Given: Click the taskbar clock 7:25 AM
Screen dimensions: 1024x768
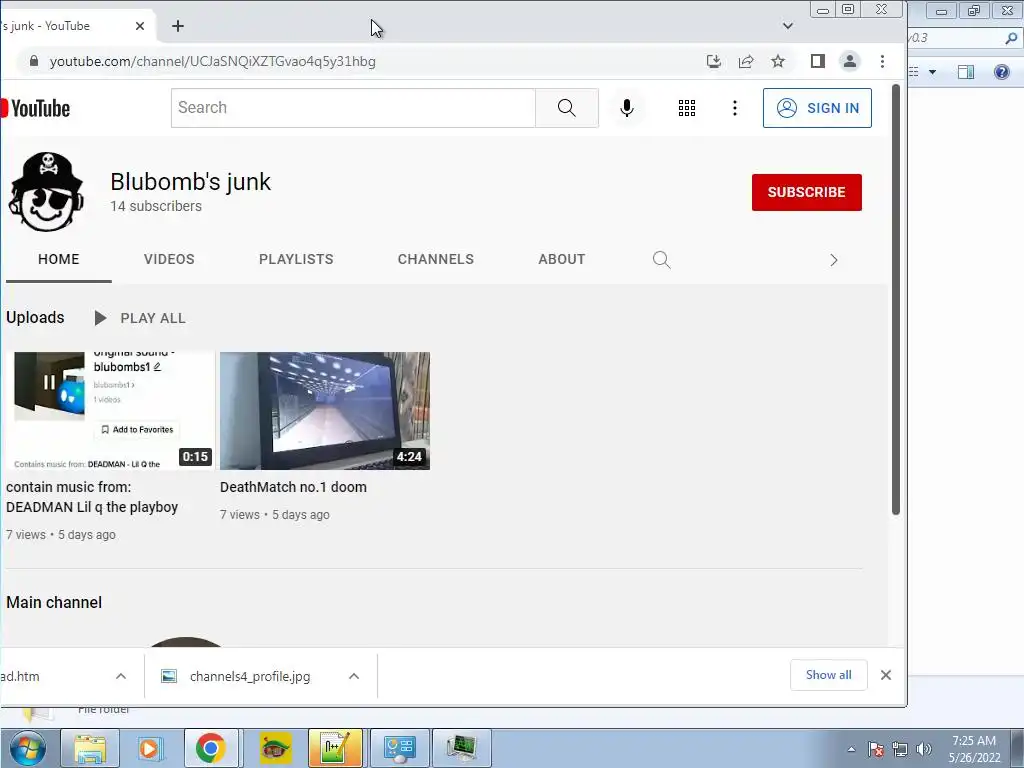Looking at the screenshot, I should (x=974, y=741).
